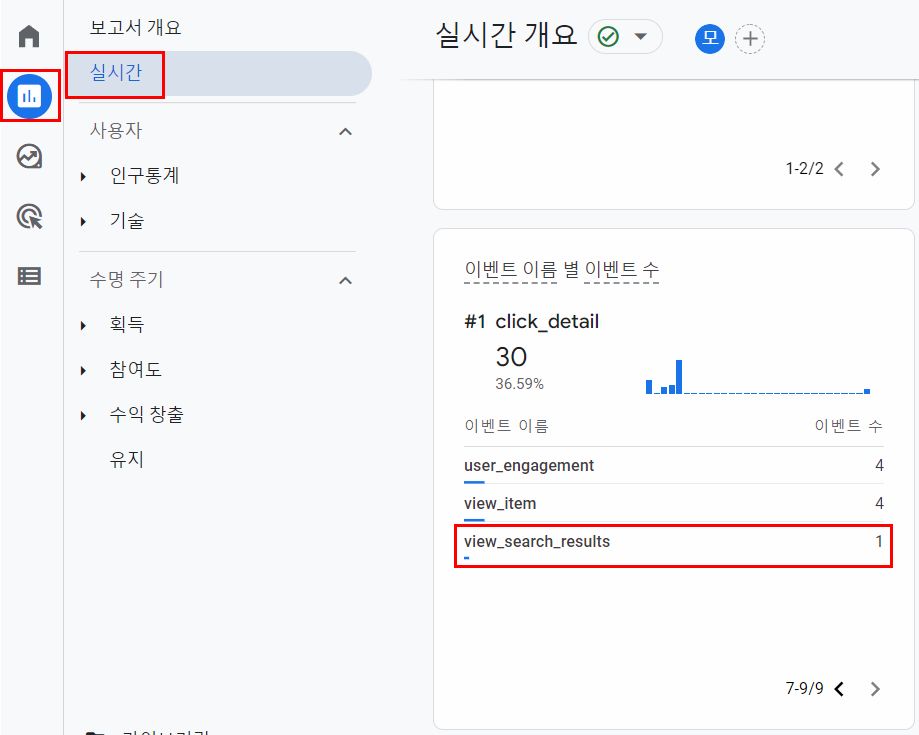Collapse the 사용자 section
Image resolution: width=919 pixels, height=735 pixels.
point(346,131)
